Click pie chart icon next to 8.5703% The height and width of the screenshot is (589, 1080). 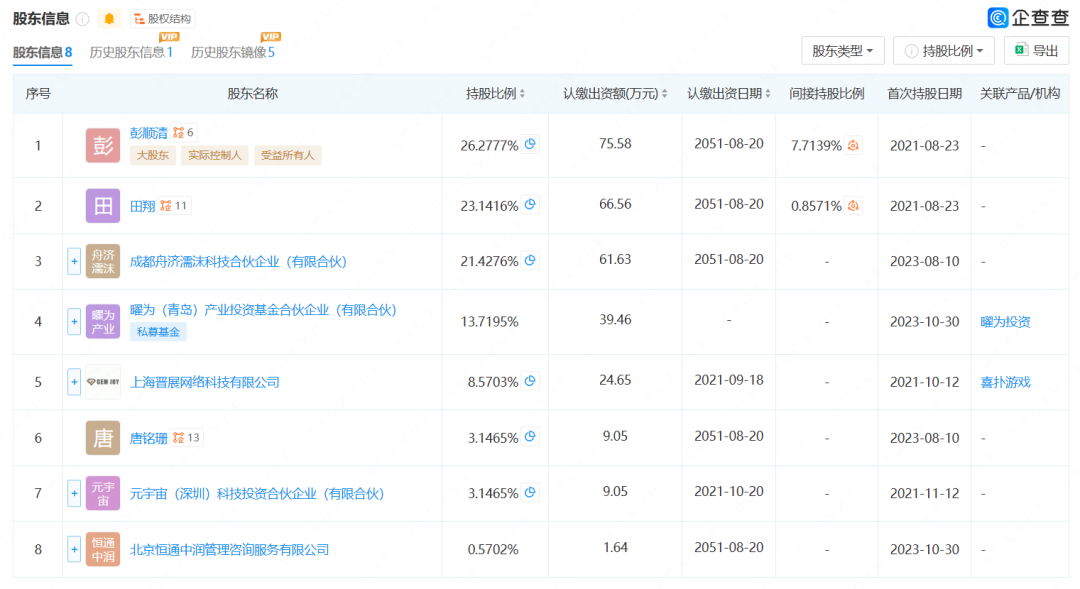[530, 380]
